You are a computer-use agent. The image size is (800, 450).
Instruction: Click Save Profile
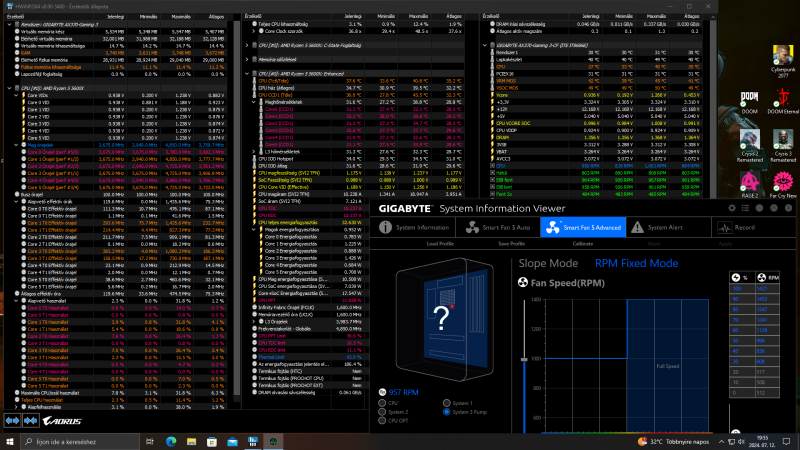pyautogui.click(x=511, y=244)
